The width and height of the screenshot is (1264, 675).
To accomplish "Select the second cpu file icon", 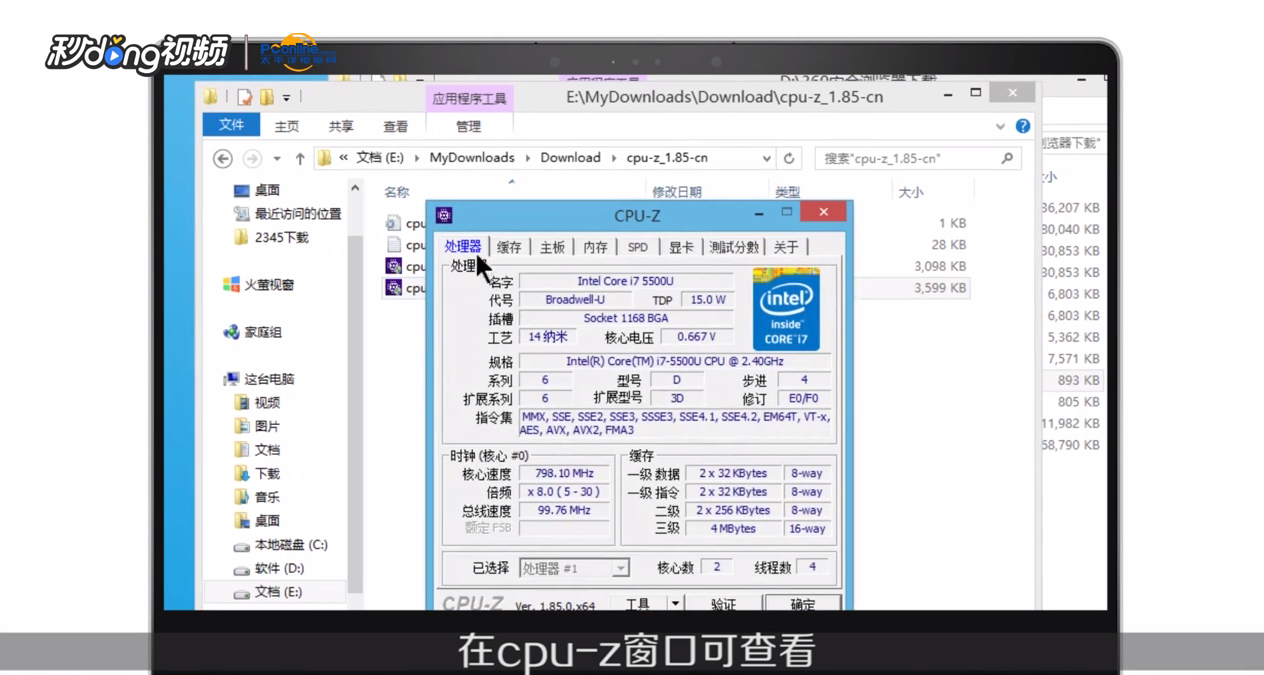I will [394, 244].
